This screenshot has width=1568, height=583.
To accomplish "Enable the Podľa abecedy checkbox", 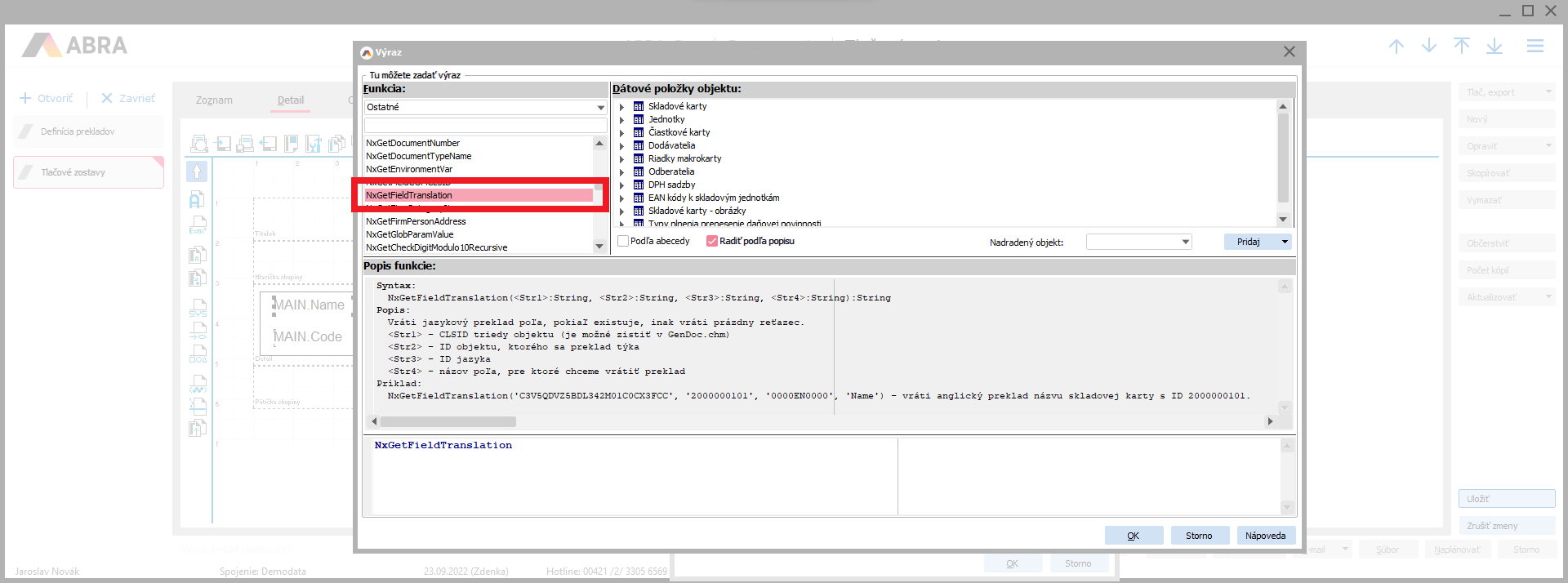I will tap(624, 241).
